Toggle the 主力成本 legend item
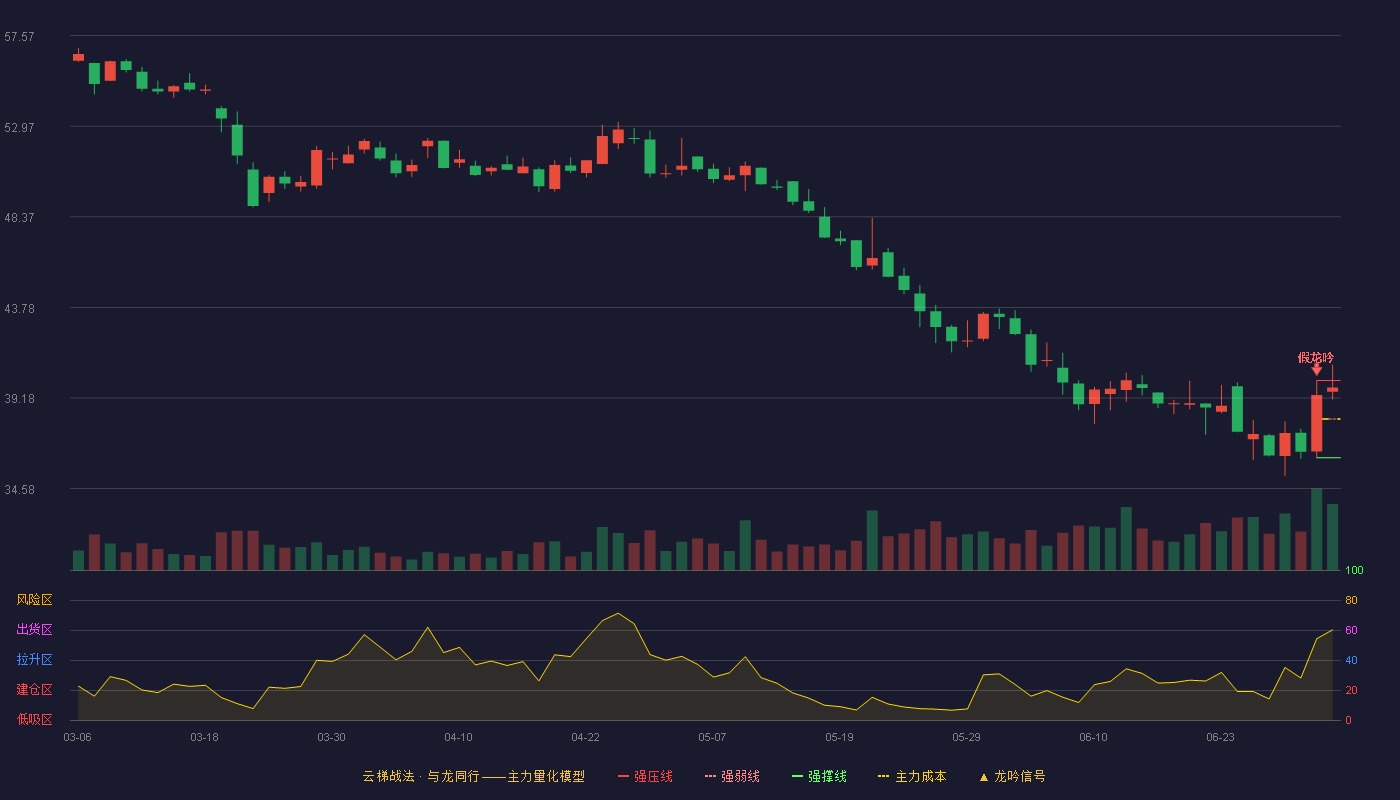 coord(912,776)
